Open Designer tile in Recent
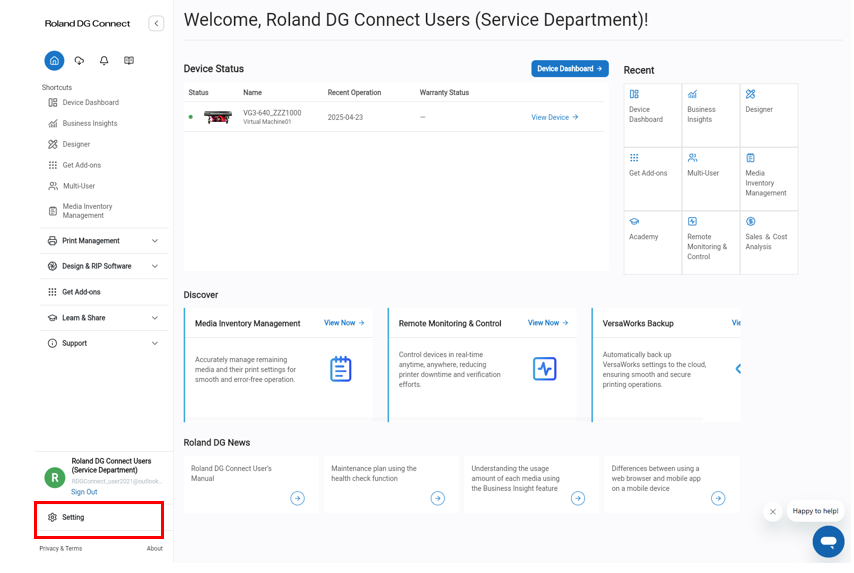This screenshot has width=854, height=573. point(769,115)
